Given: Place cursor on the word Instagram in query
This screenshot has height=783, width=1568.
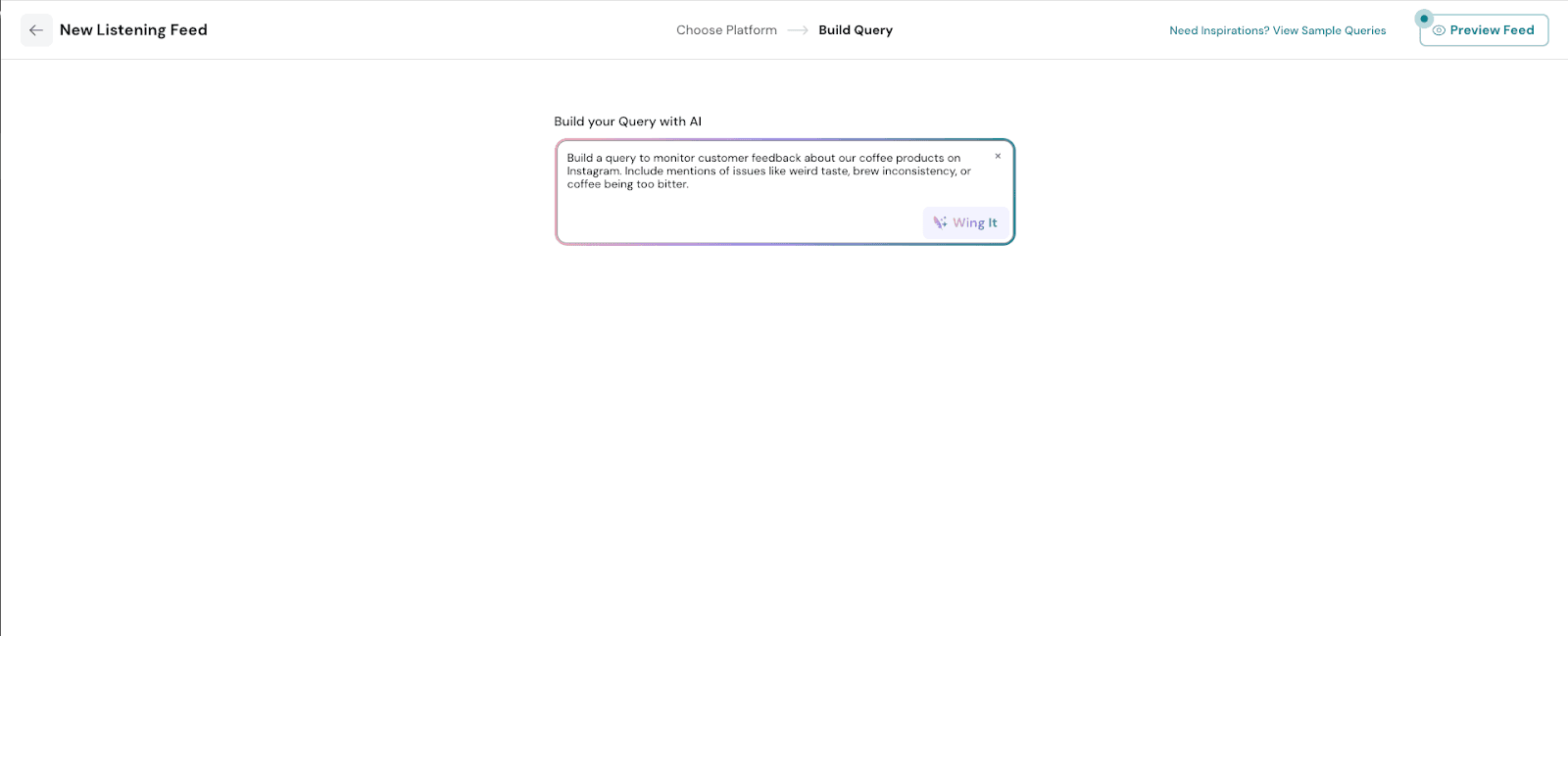Looking at the screenshot, I should pyautogui.click(x=593, y=171).
